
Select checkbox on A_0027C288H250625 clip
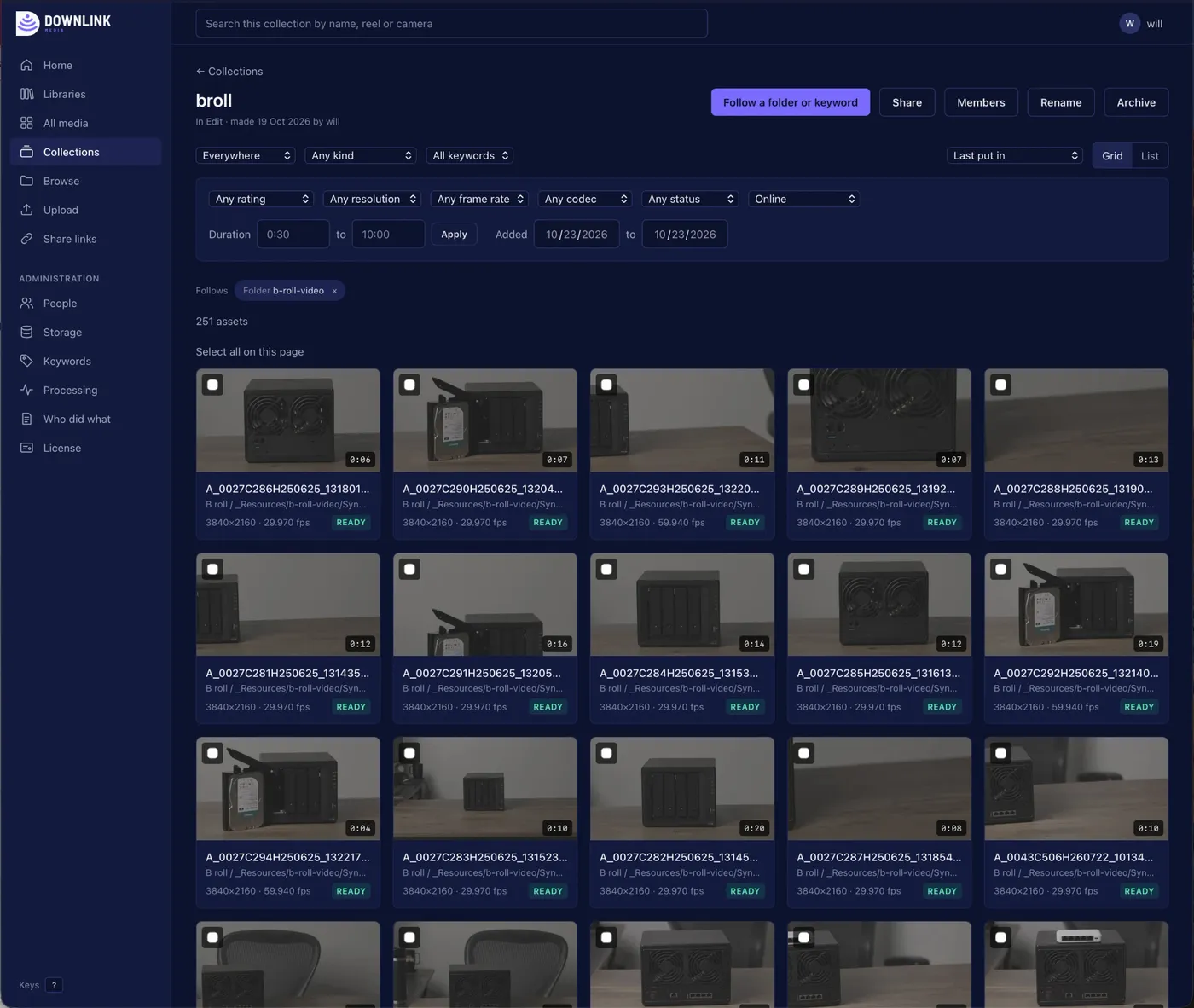pos(1000,385)
